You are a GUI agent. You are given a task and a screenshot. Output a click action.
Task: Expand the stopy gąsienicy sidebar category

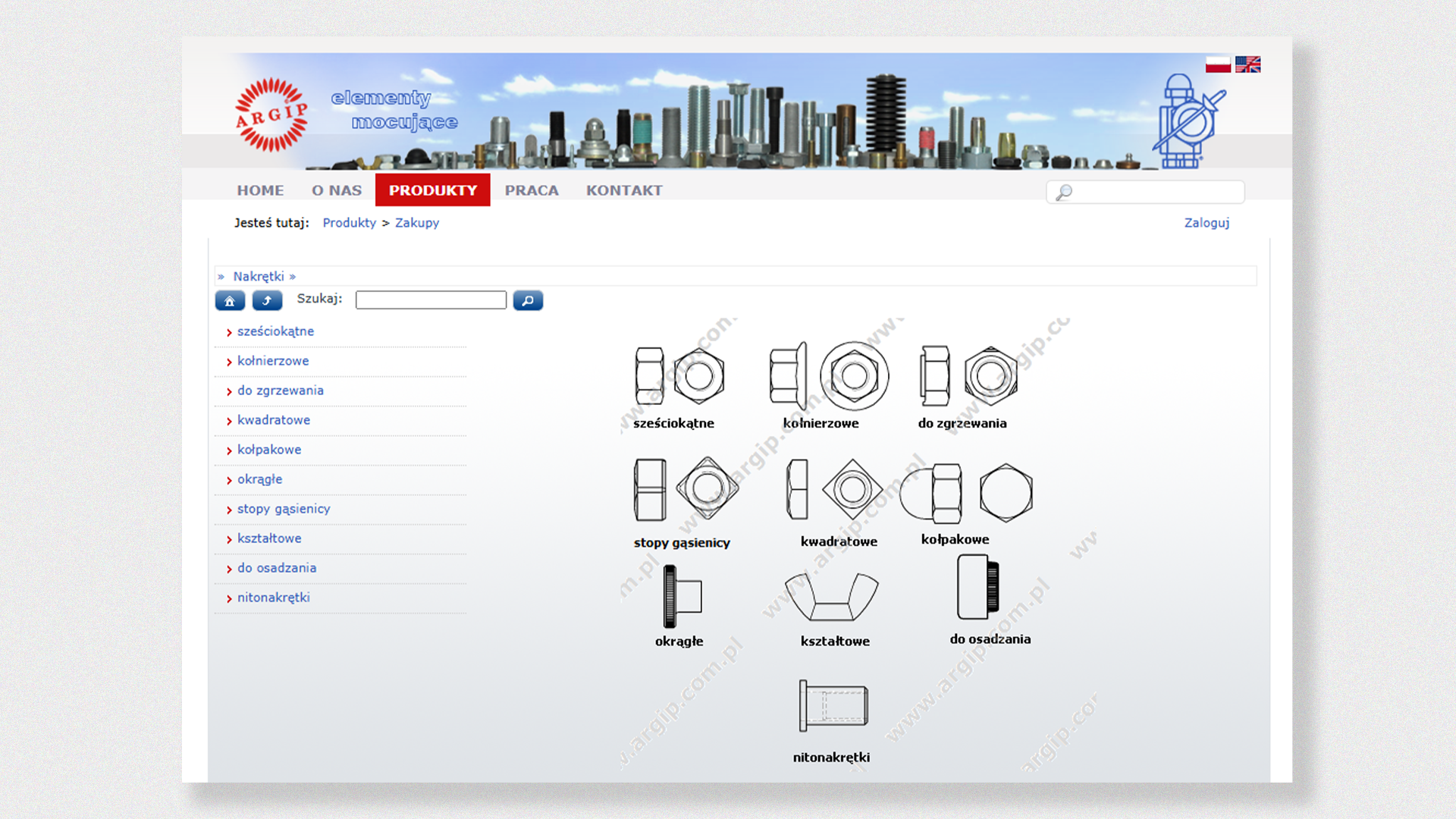tap(283, 509)
